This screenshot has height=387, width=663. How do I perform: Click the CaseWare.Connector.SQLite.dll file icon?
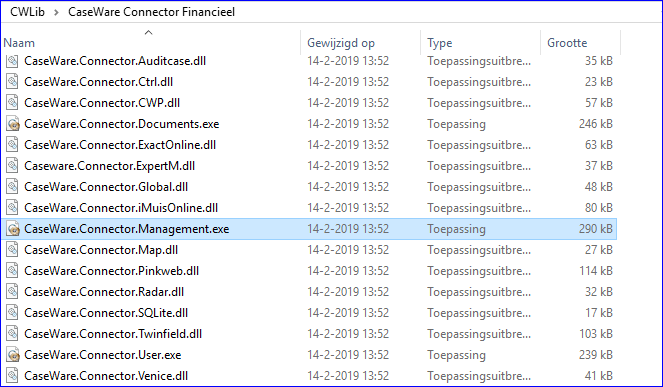pyautogui.click(x=12, y=313)
